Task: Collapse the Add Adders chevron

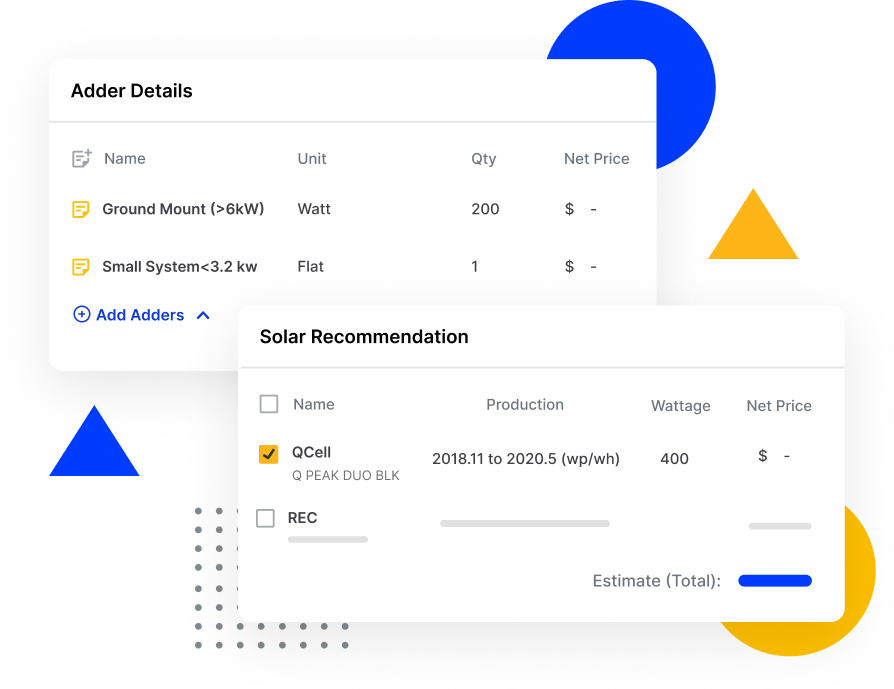Action: tap(203, 315)
